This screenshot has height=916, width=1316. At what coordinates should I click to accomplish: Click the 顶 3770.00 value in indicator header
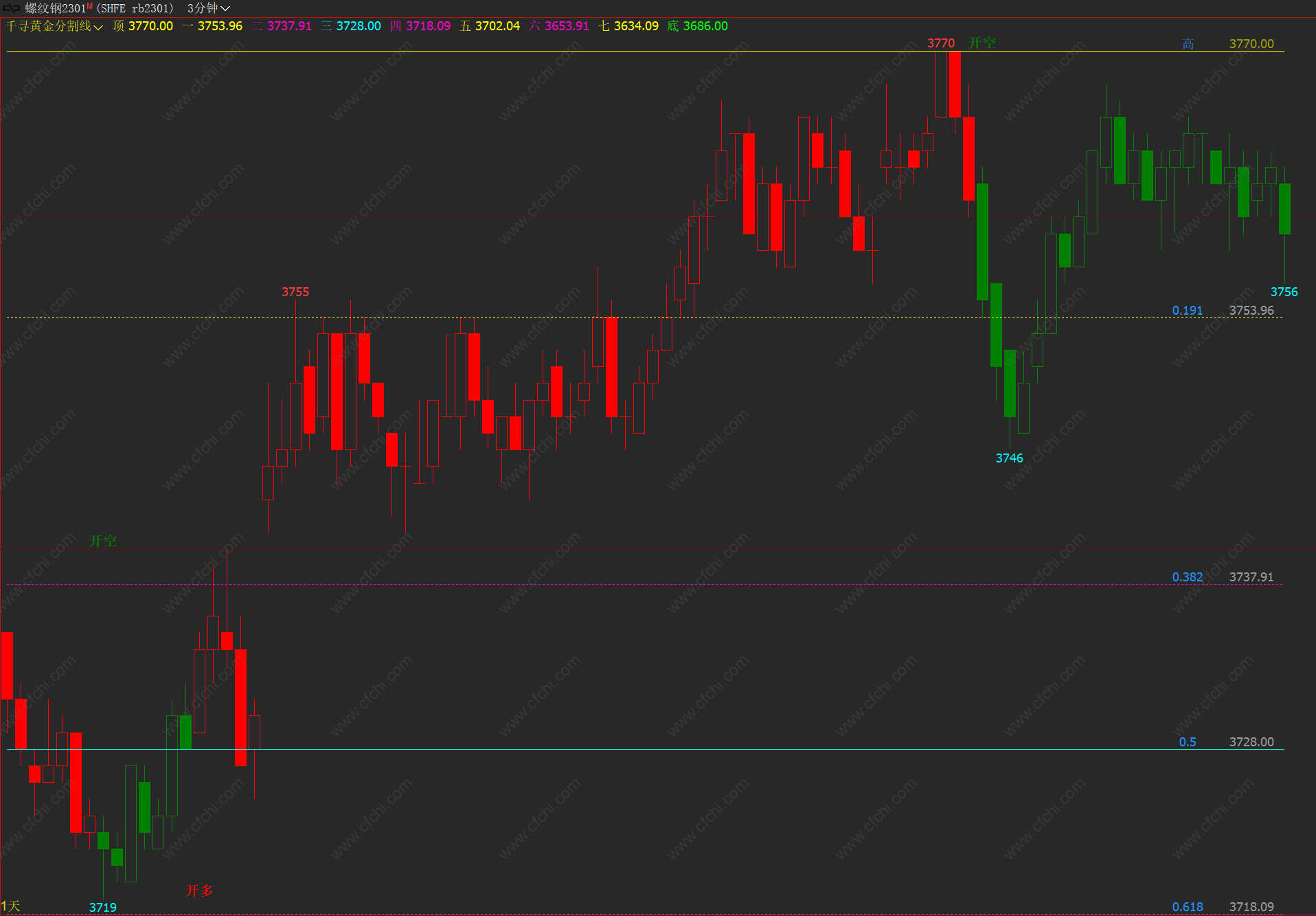tap(143, 26)
